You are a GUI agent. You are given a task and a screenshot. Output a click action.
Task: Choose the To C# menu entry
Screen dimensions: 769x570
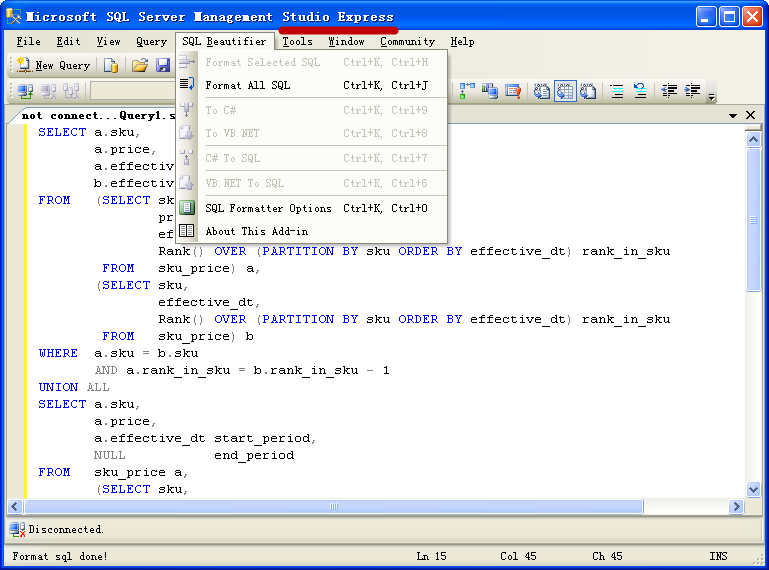(312, 110)
